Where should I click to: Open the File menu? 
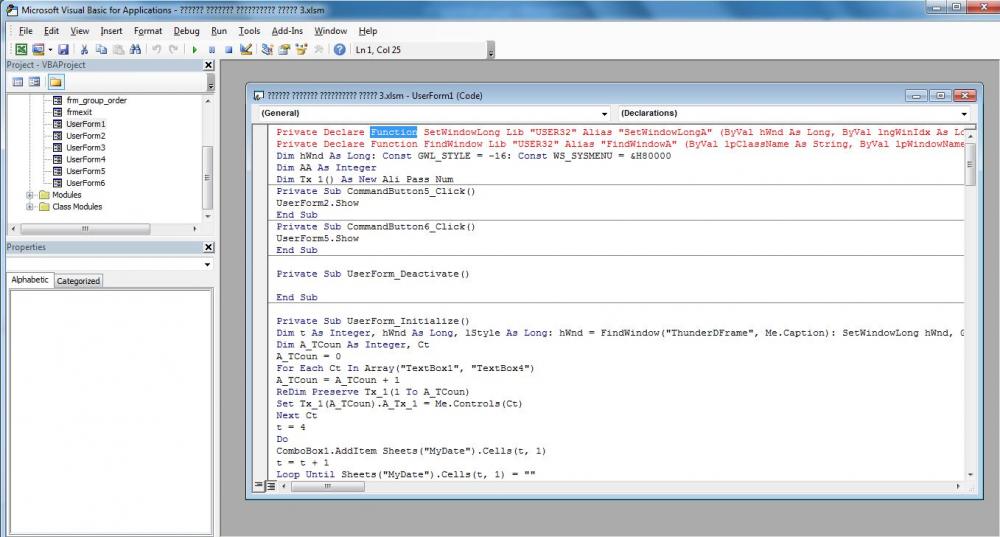click(x=26, y=31)
